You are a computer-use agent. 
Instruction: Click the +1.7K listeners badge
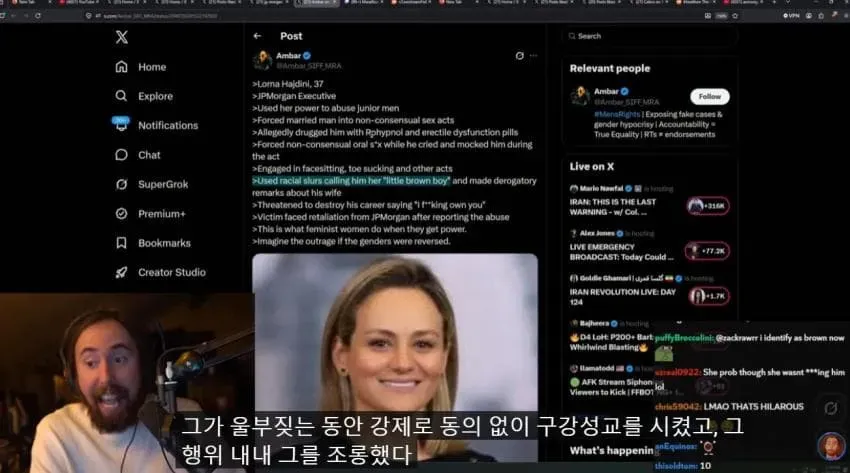pyautogui.click(x=709, y=296)
